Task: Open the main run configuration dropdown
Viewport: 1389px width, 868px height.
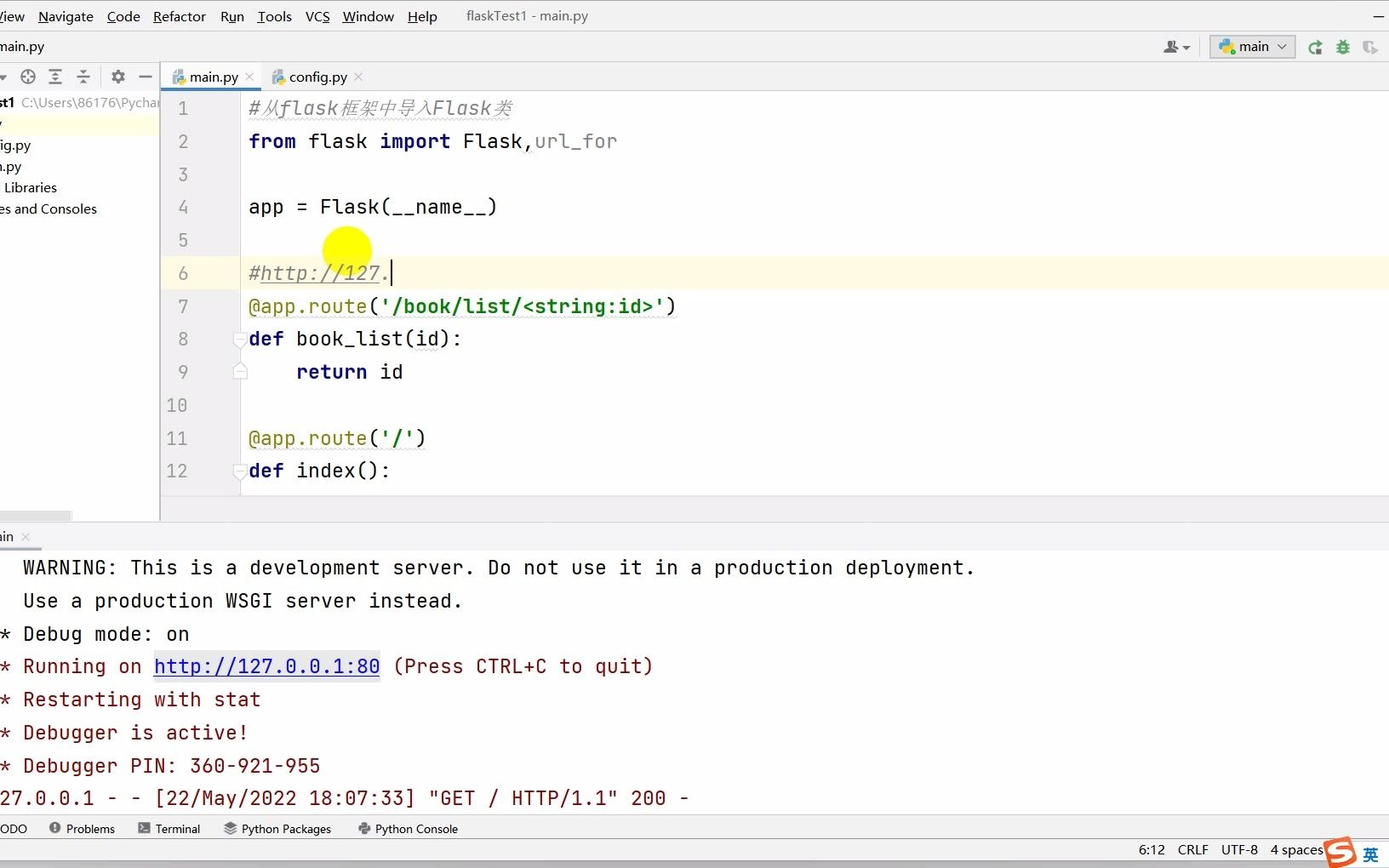Action: (1253, 47)
